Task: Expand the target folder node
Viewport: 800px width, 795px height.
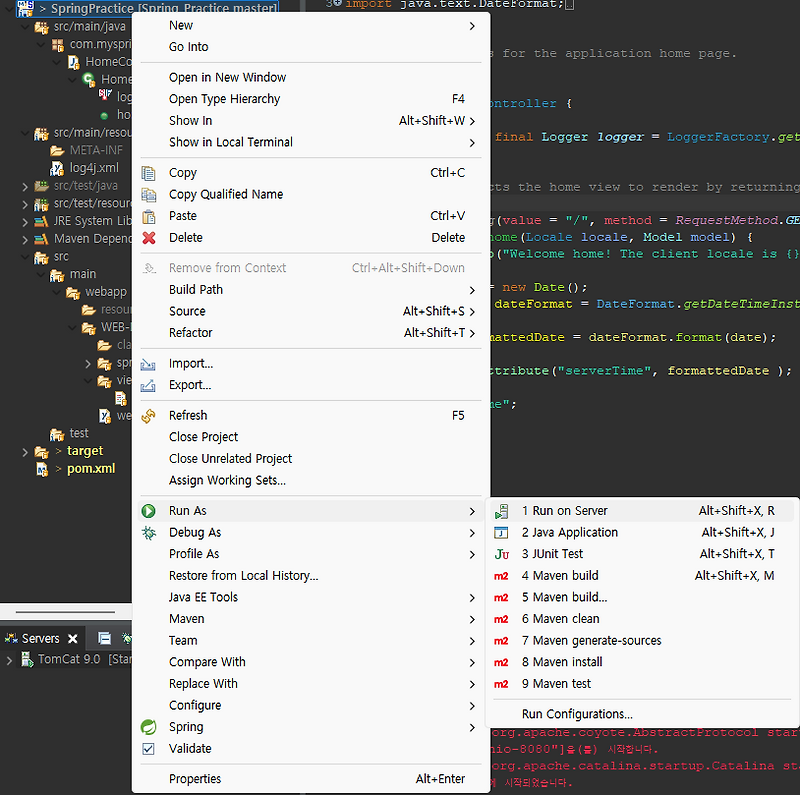Action: (x=24, y=452)
